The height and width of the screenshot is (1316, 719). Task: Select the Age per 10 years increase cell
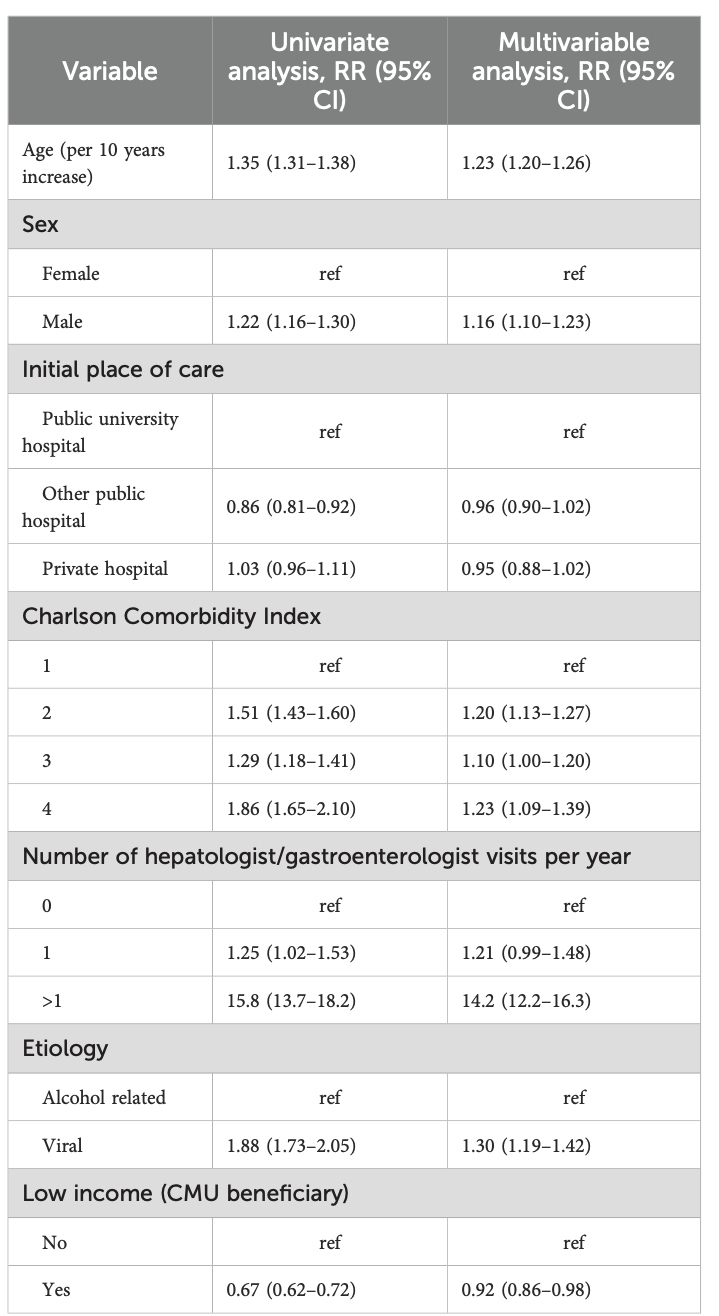93,161
